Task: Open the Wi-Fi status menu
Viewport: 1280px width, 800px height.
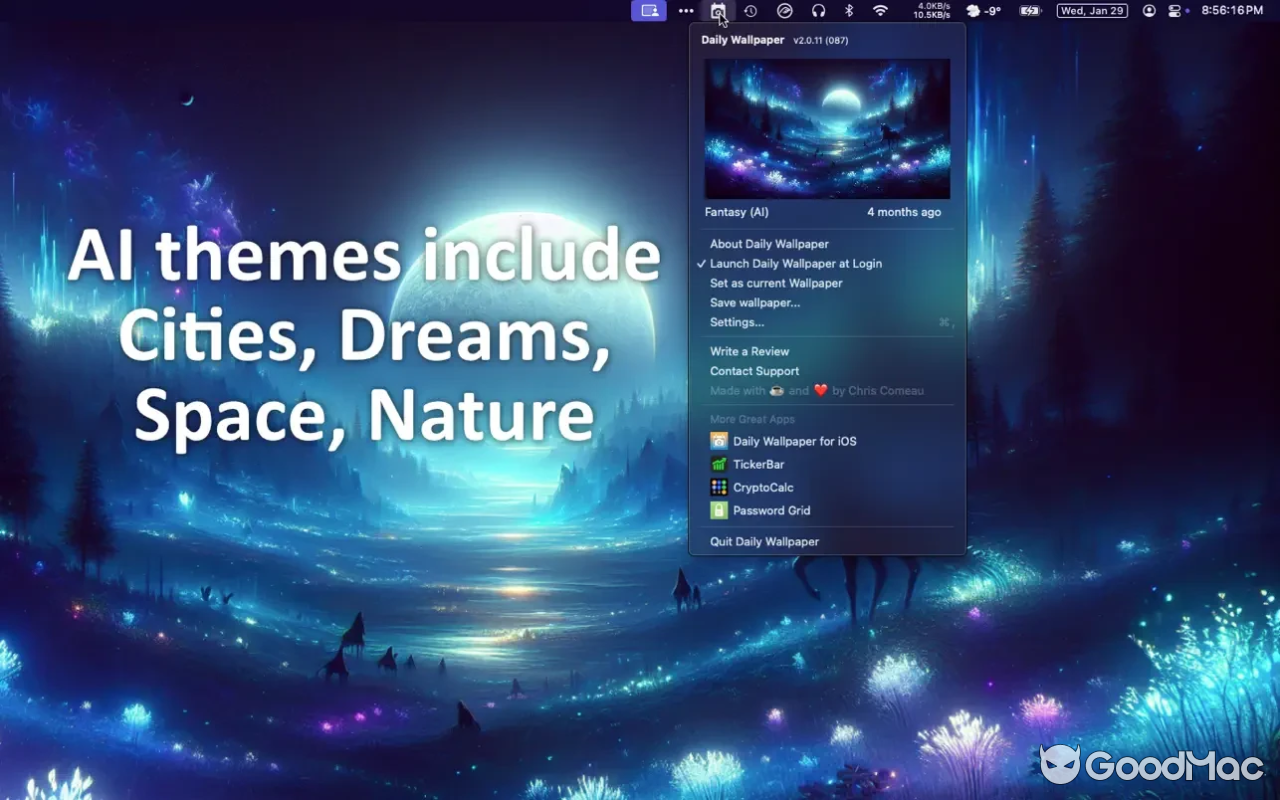Action: click(x=880, y=11)
